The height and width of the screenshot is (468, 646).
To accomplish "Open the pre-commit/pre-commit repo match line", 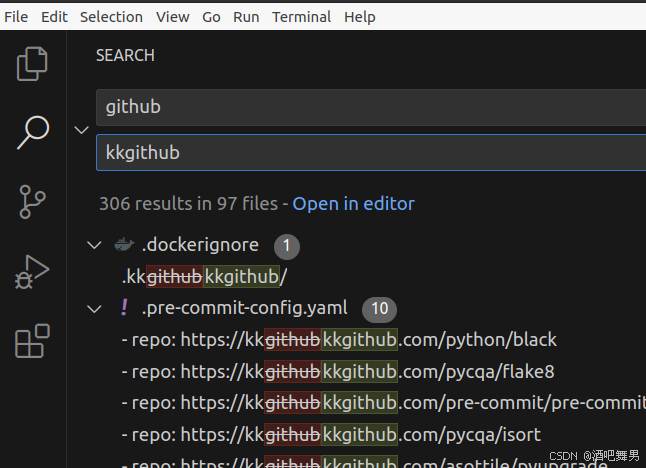I will (x=384, y=403).
